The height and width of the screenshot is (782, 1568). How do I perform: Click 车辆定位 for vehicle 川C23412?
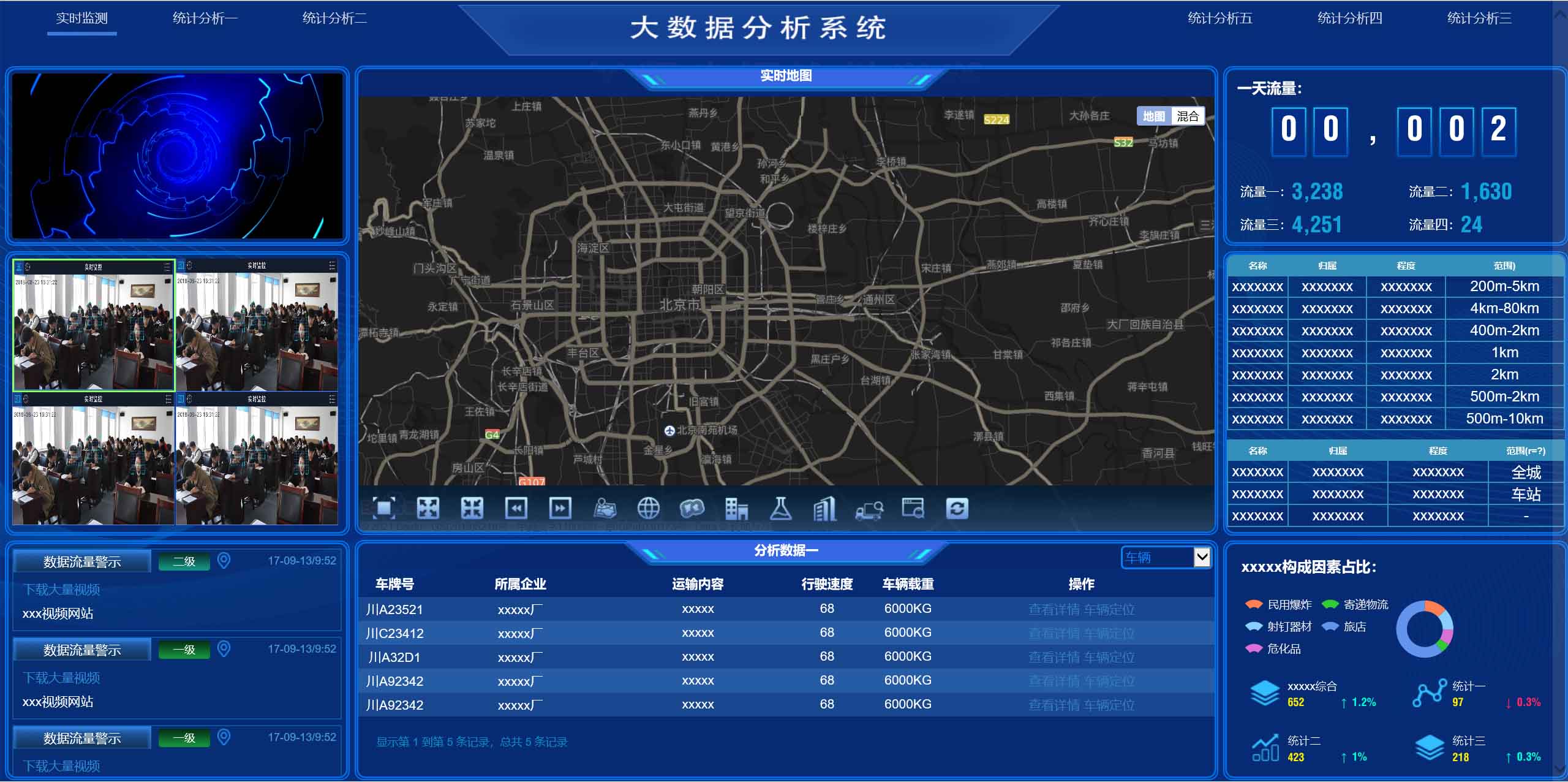1109,633
